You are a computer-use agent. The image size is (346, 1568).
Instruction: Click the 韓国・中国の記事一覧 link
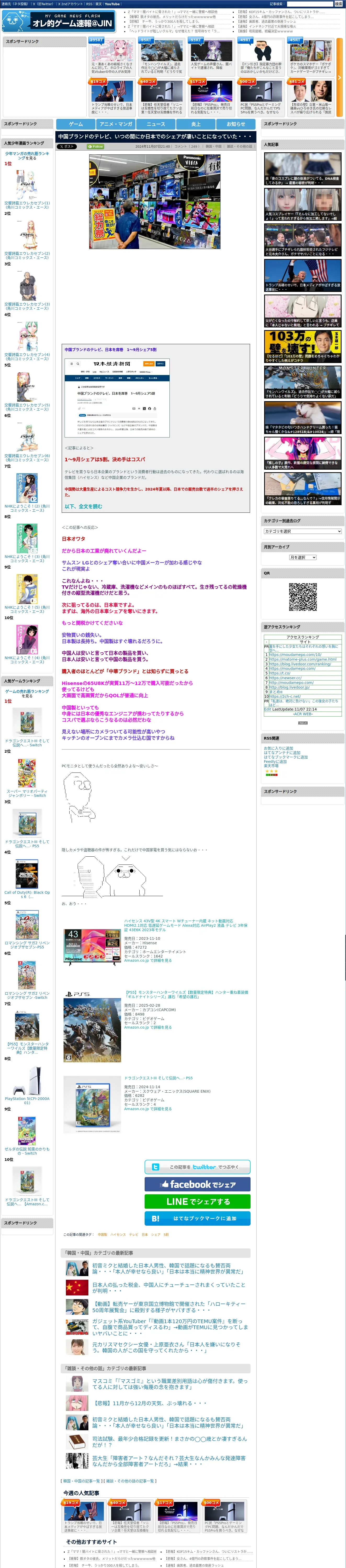click(x=82, y=1481)
